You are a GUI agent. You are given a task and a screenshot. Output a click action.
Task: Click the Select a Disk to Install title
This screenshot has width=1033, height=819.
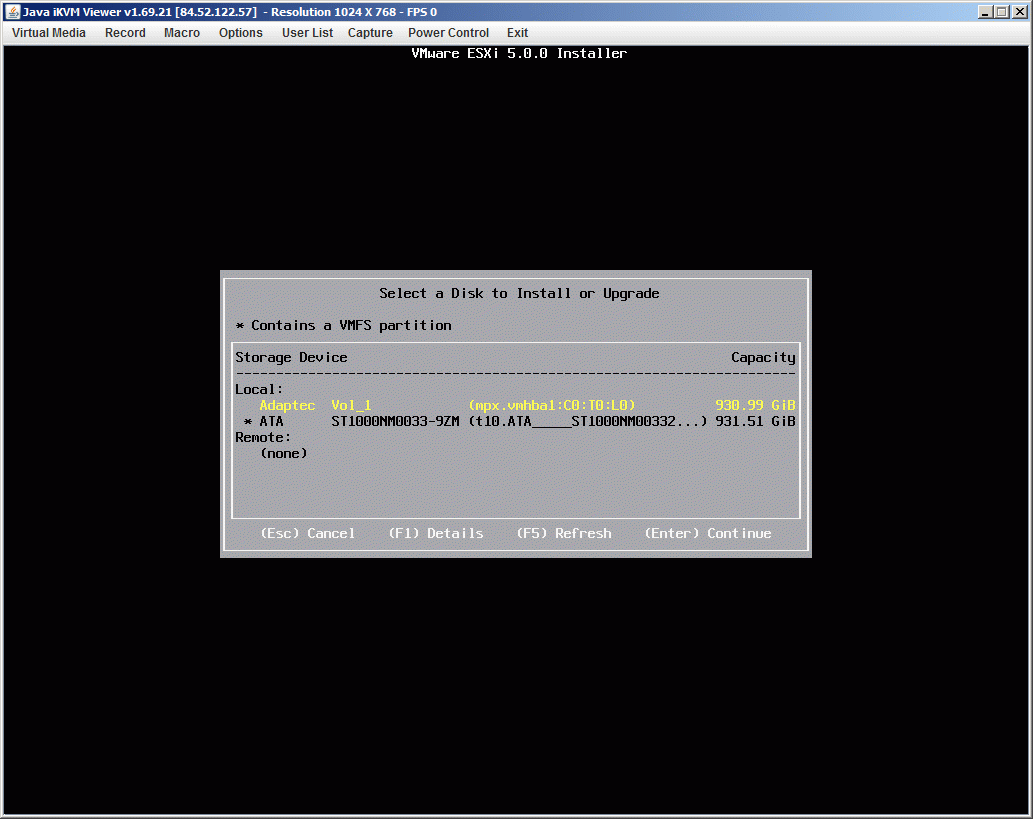pyautogui.click(x=519, y=293)
